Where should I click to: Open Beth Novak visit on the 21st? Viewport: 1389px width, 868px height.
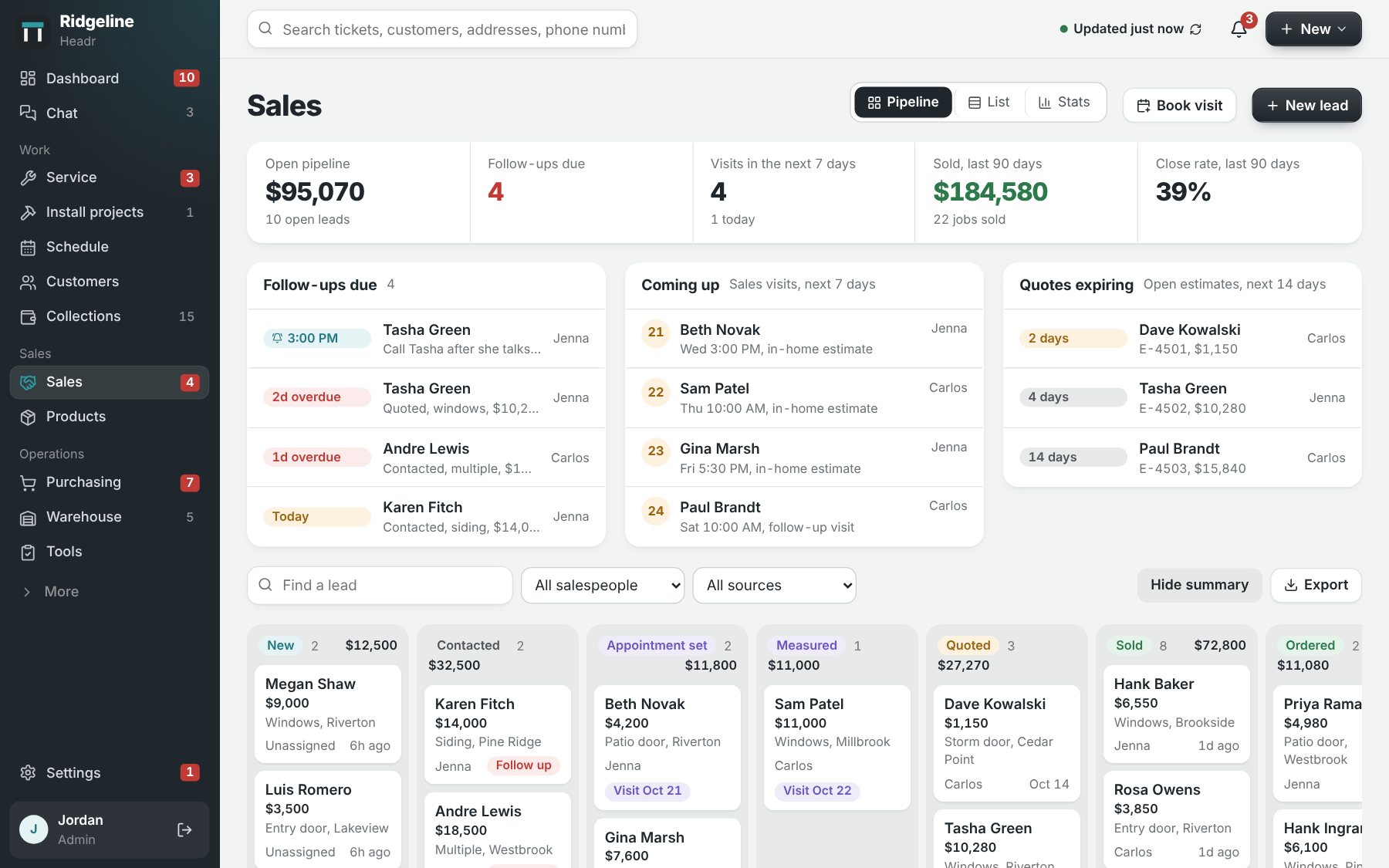(x=804, y=339)
